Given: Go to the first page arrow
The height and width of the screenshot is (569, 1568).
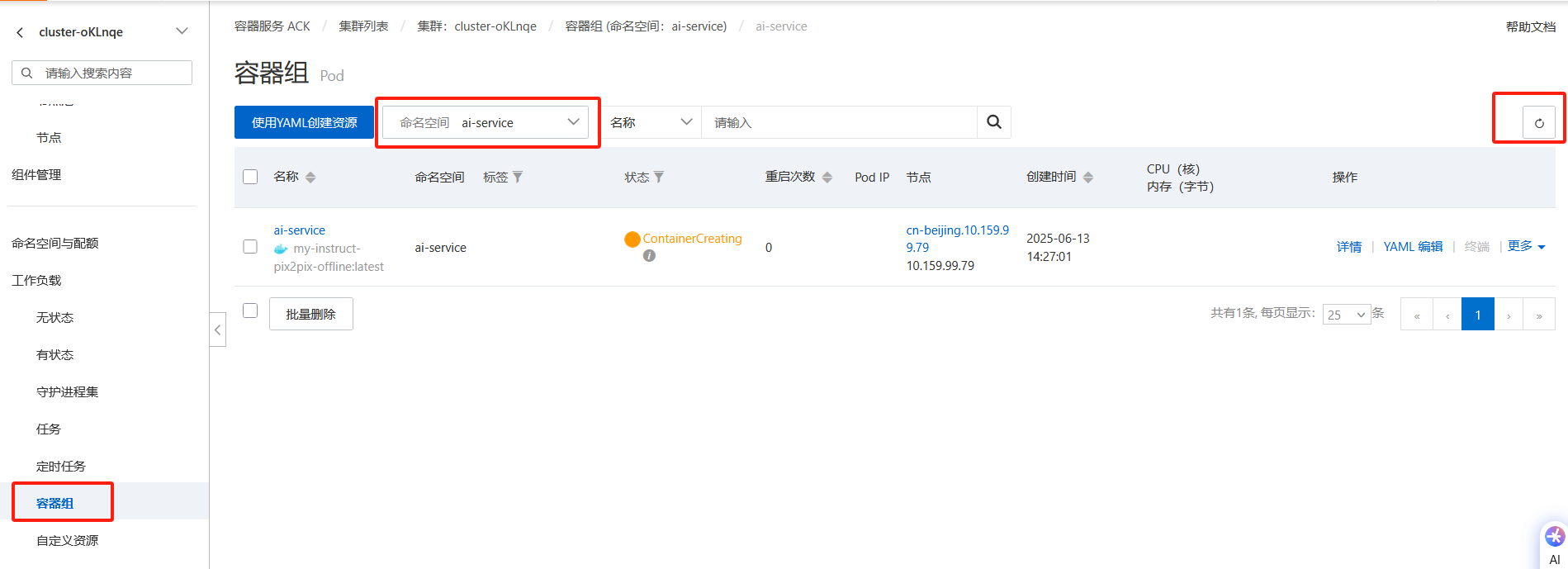Looking at the screenshot, I should (1417, 315).
